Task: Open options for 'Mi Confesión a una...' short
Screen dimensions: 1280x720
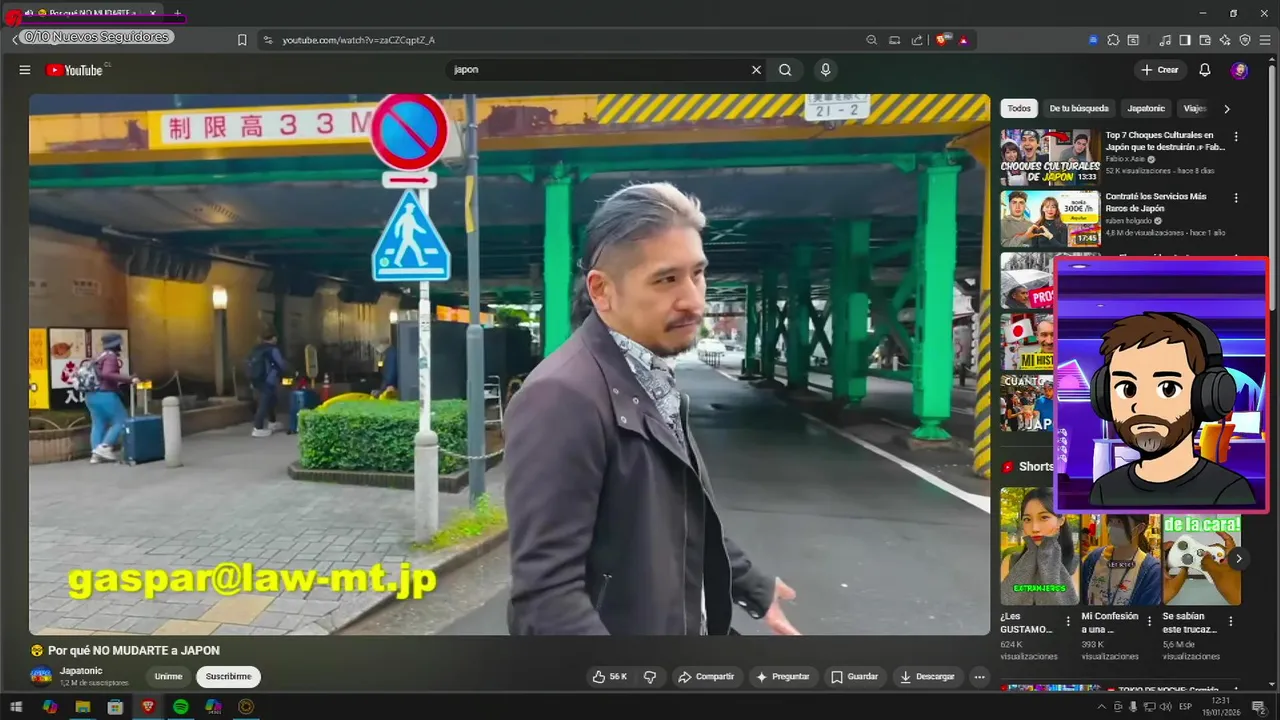Action: tap(1149, 621)
